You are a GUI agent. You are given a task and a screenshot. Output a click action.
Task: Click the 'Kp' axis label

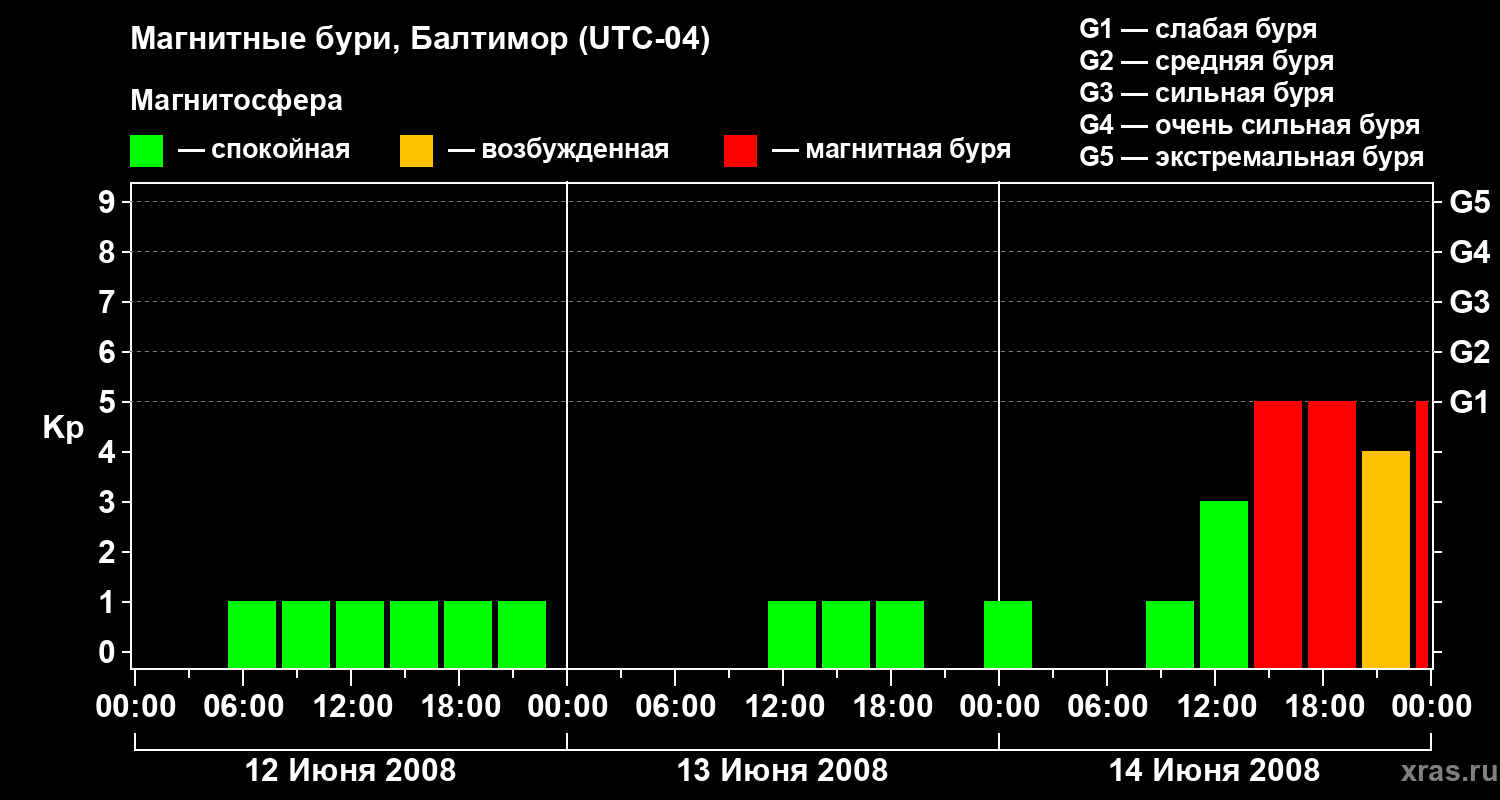pyautogui.click(x=63, y=428)
